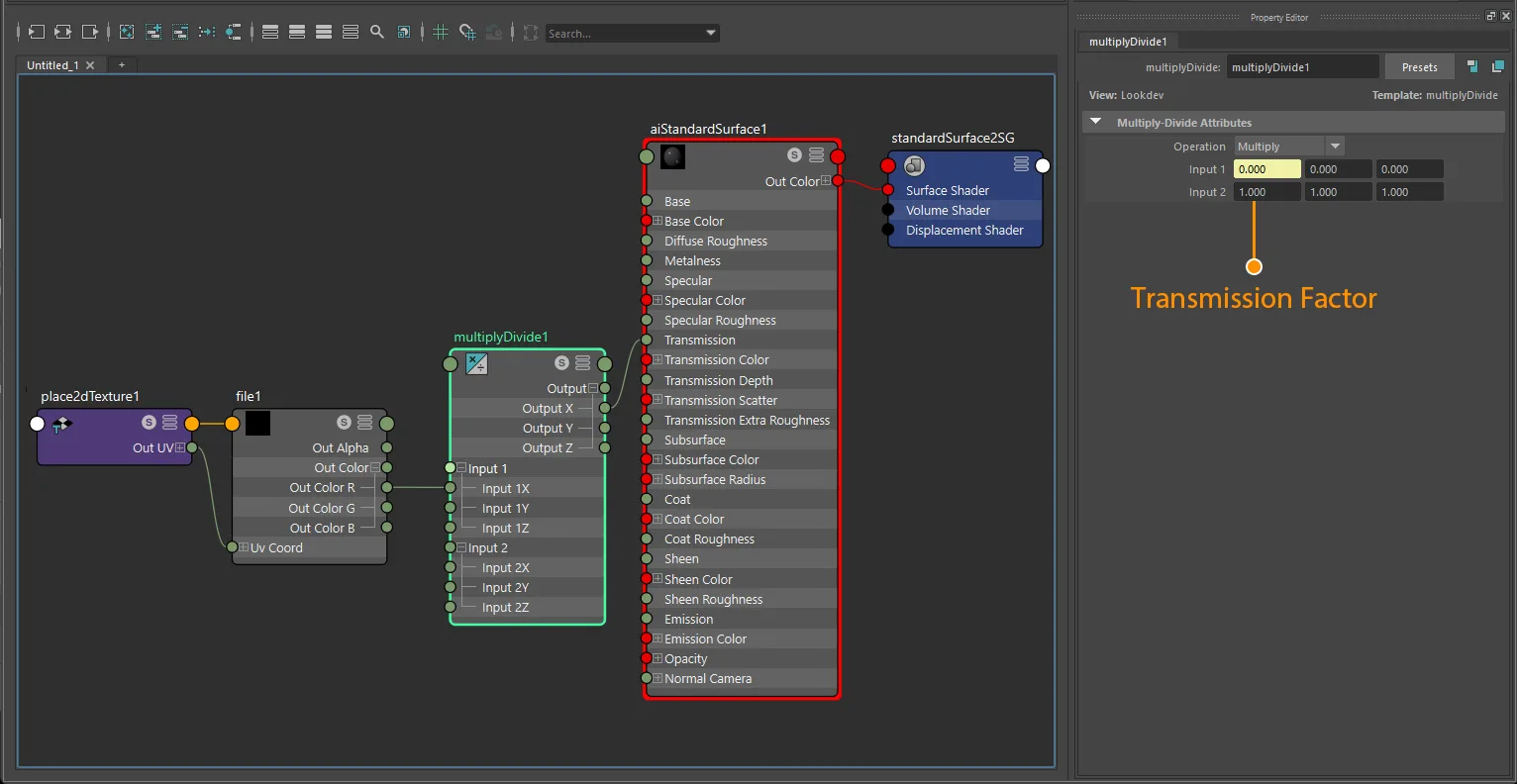Click the standardSurface2SG shading group icon
The image size is (1517, 784).
pyautogui.click(x=914, y=165)
